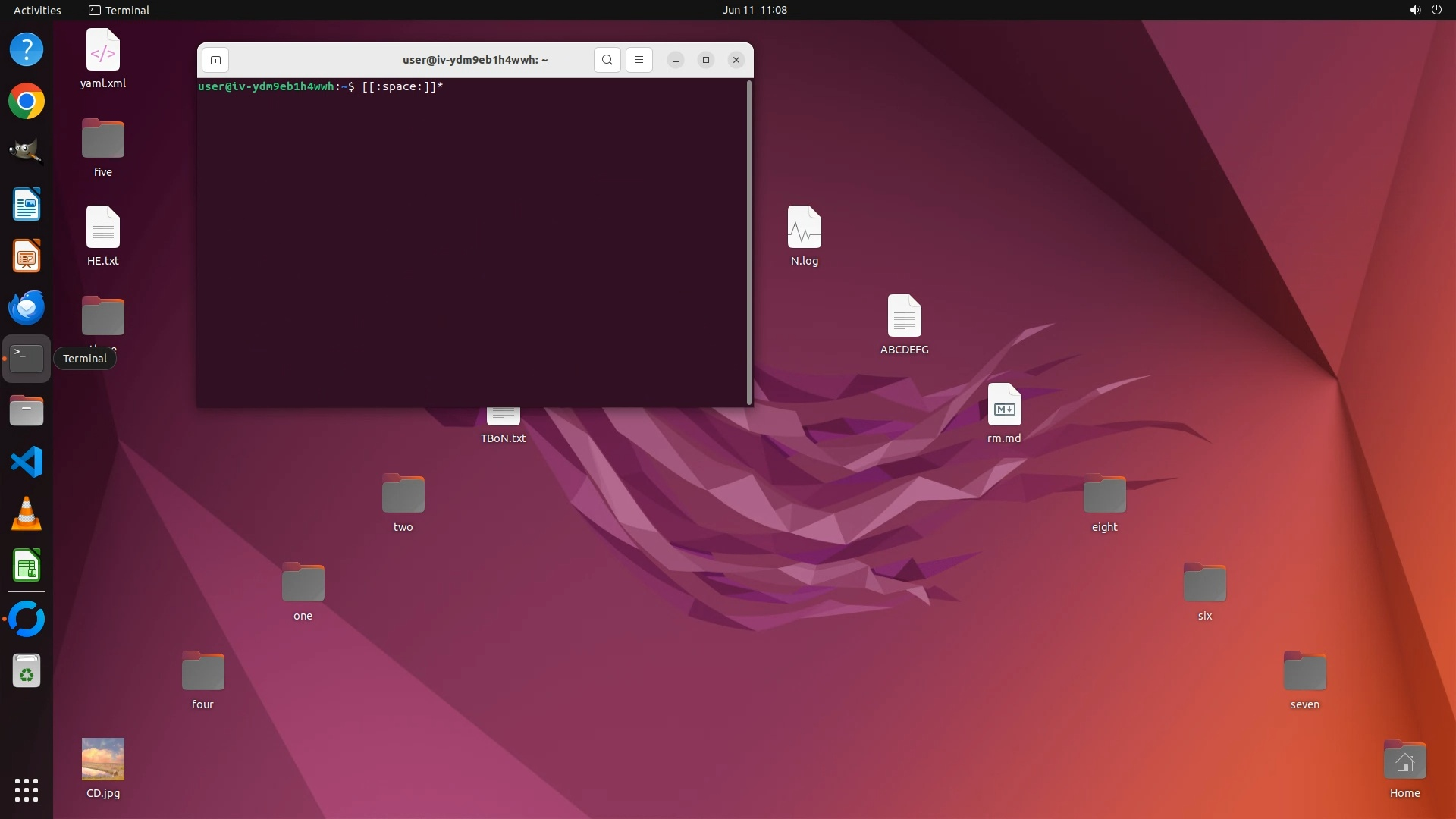
Task: Show all applications grid
Action: click(27, 790)
